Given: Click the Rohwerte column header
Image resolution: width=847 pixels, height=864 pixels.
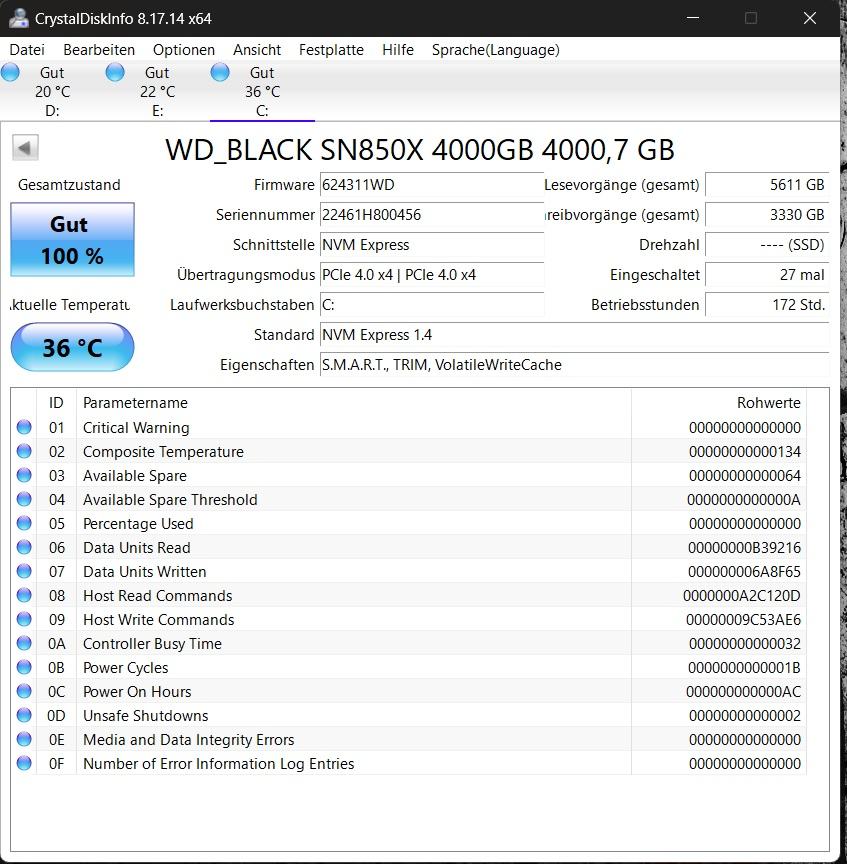Looking at the screenshot, I should 719,403.
